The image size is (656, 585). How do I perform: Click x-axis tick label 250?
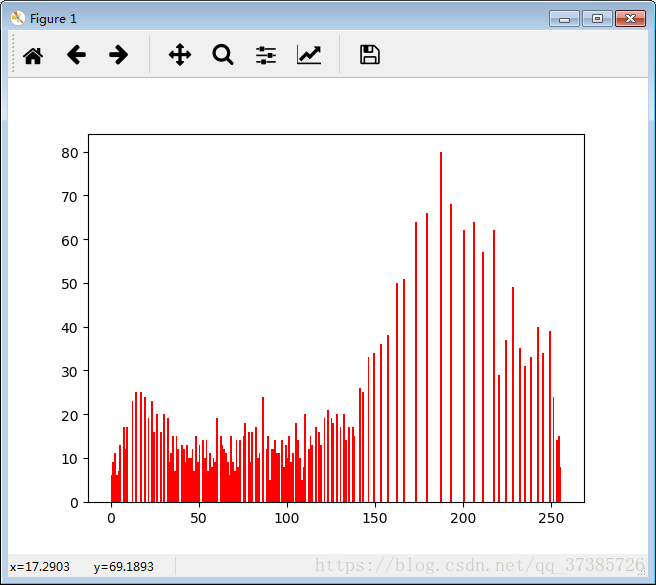coord(551,518)
